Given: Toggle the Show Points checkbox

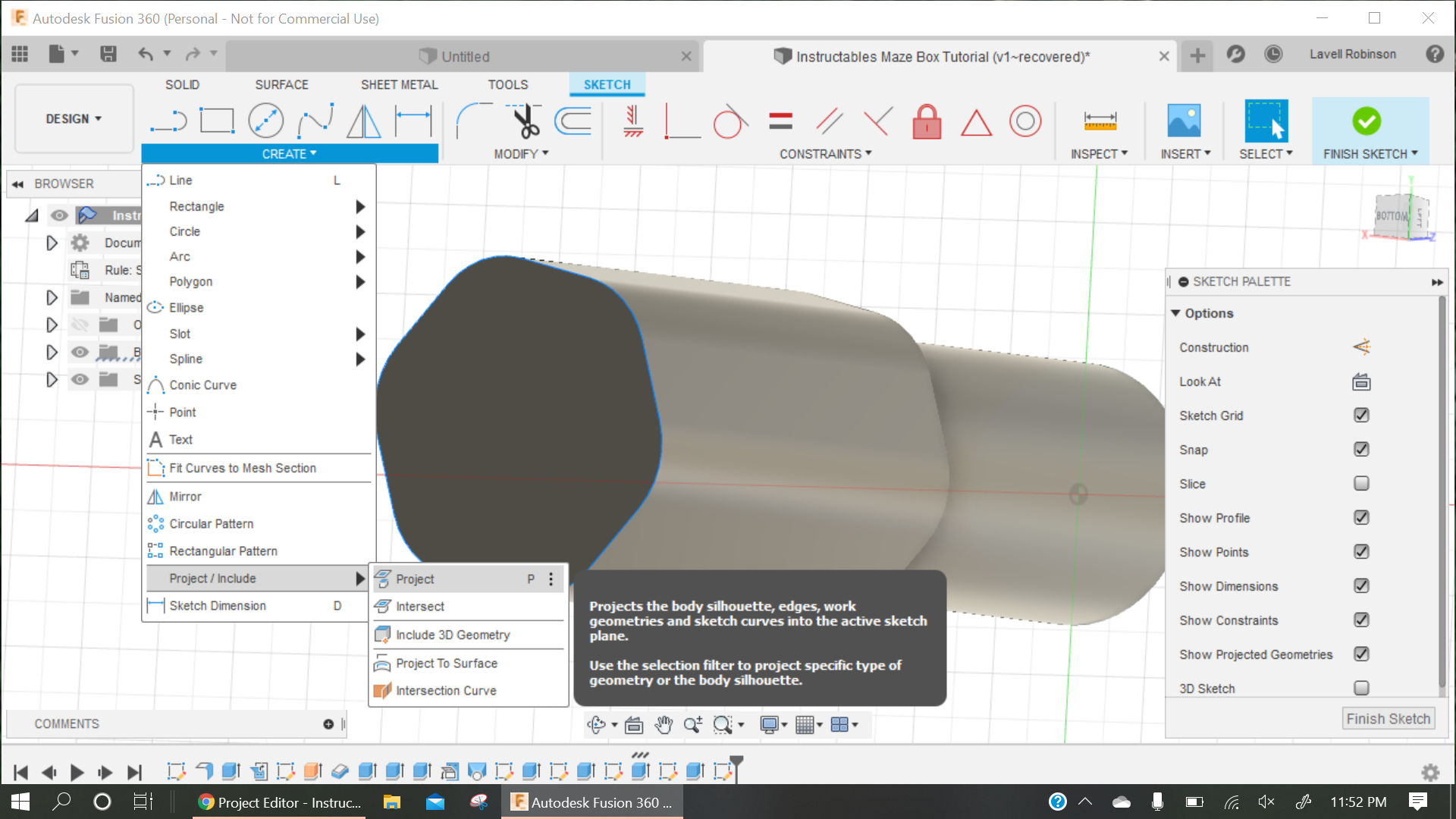Looking at the screenshot, I should [x=1361, y=551].
